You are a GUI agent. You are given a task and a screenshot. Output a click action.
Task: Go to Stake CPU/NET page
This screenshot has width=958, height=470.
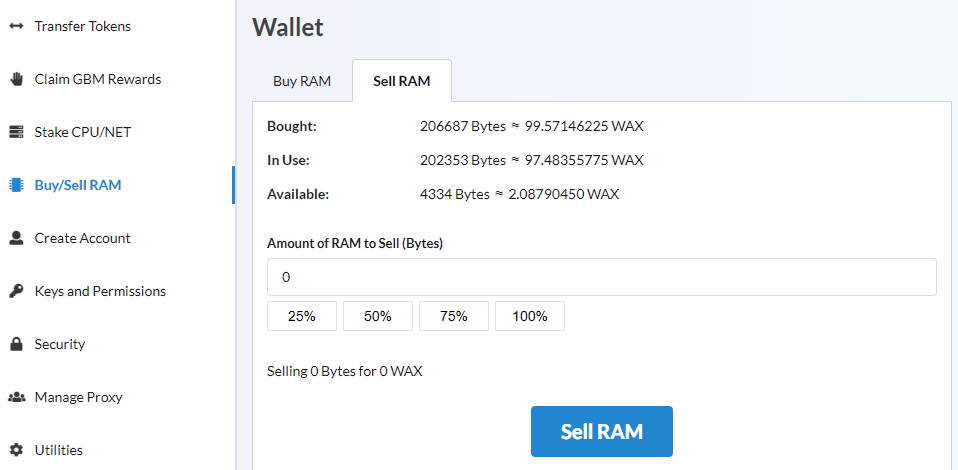tap(82, 132)
